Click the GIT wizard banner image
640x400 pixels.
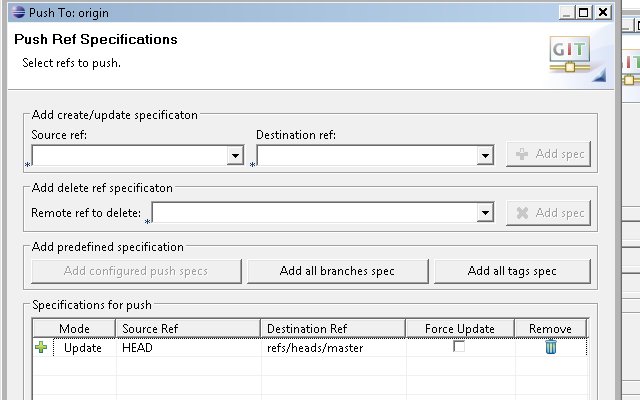click(577, 58)
